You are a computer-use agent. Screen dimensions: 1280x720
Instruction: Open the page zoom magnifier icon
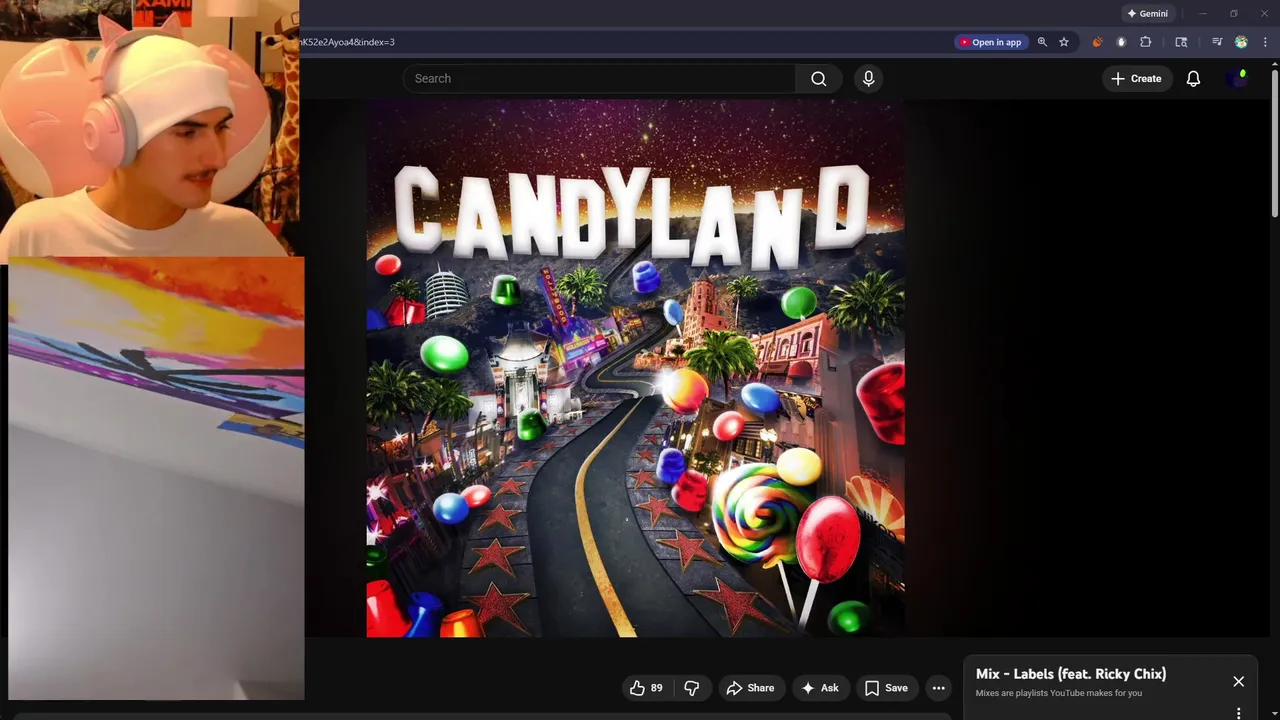(1042, 42)
